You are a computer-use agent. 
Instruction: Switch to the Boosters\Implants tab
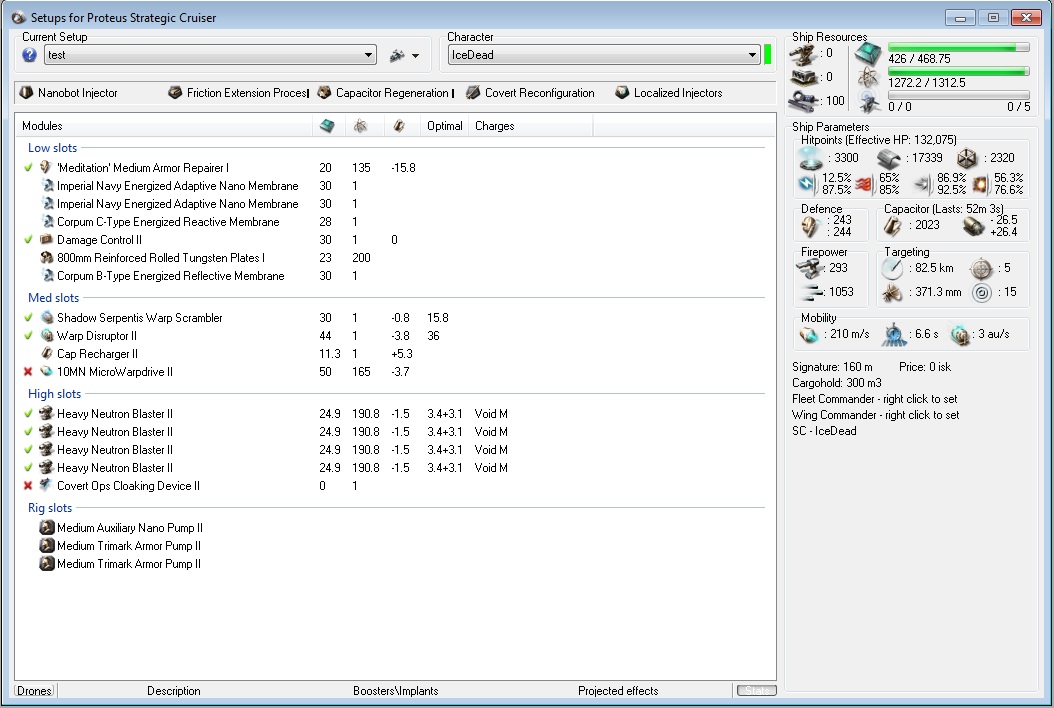395,691
